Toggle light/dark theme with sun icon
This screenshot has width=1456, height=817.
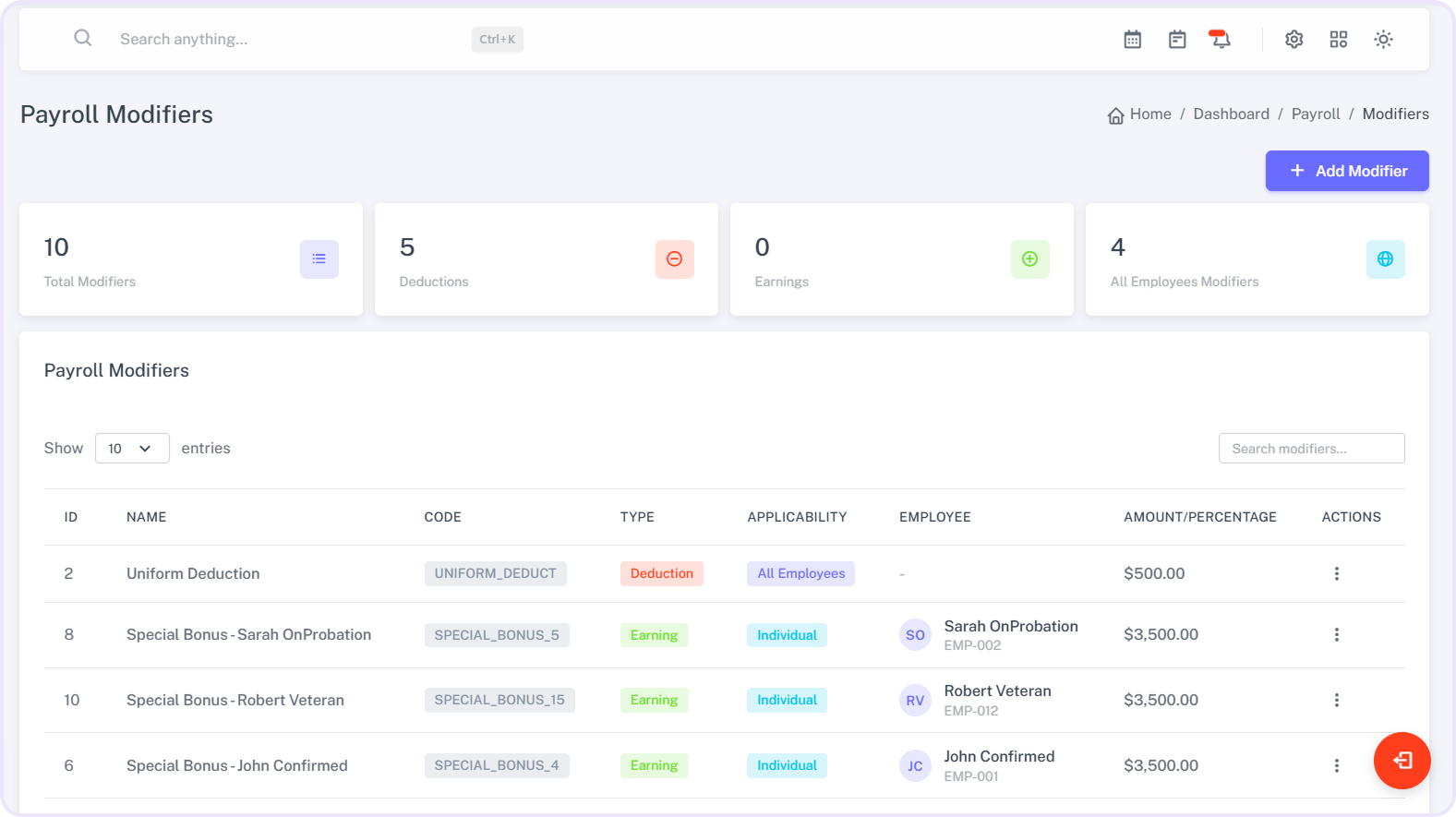(1383, 39)
